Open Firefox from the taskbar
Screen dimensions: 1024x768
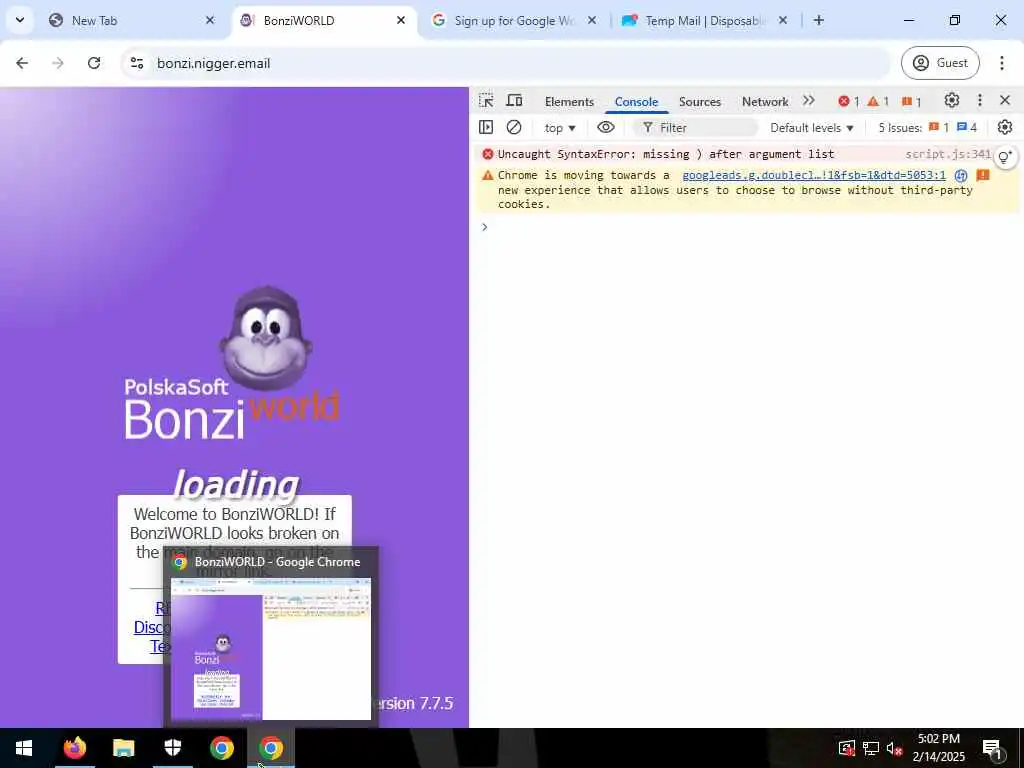[74, 748]
